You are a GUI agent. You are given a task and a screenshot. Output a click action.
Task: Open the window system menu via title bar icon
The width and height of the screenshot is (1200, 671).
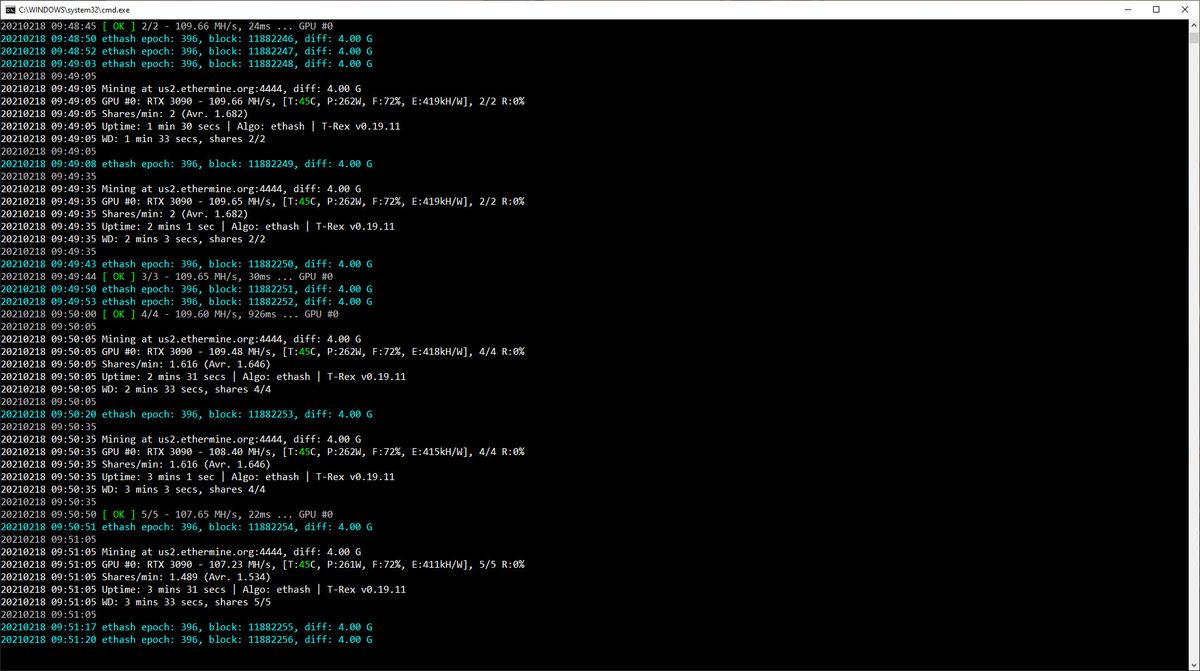(x=10, y=9)
